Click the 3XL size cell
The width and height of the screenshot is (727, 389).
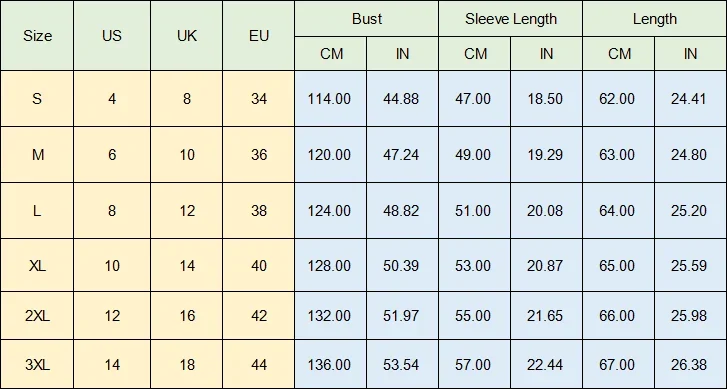(37, 364)
